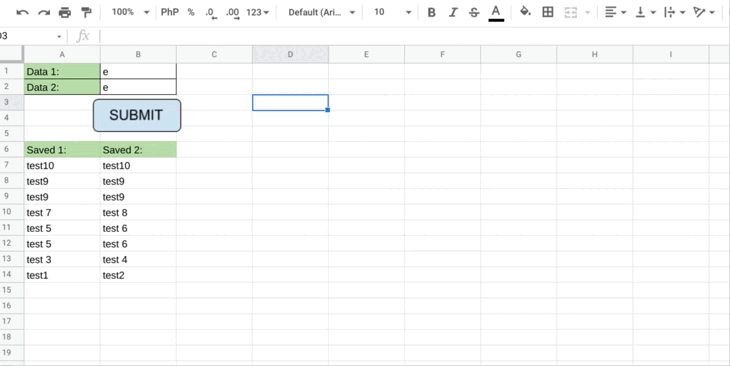
Task: Select cell A11 containing 'test 5'
Action: click(x=62, y=228)
